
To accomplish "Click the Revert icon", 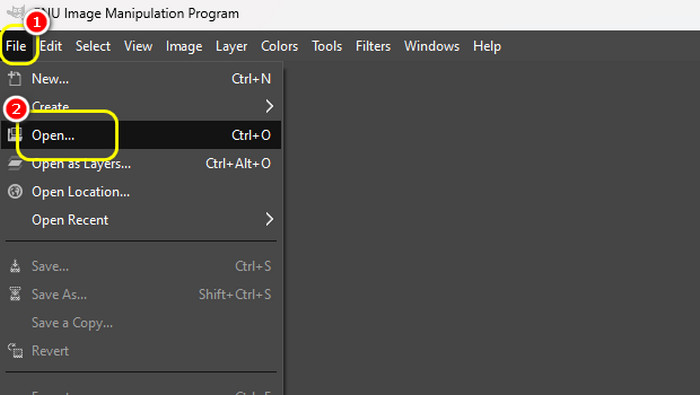I will point(15,351).
